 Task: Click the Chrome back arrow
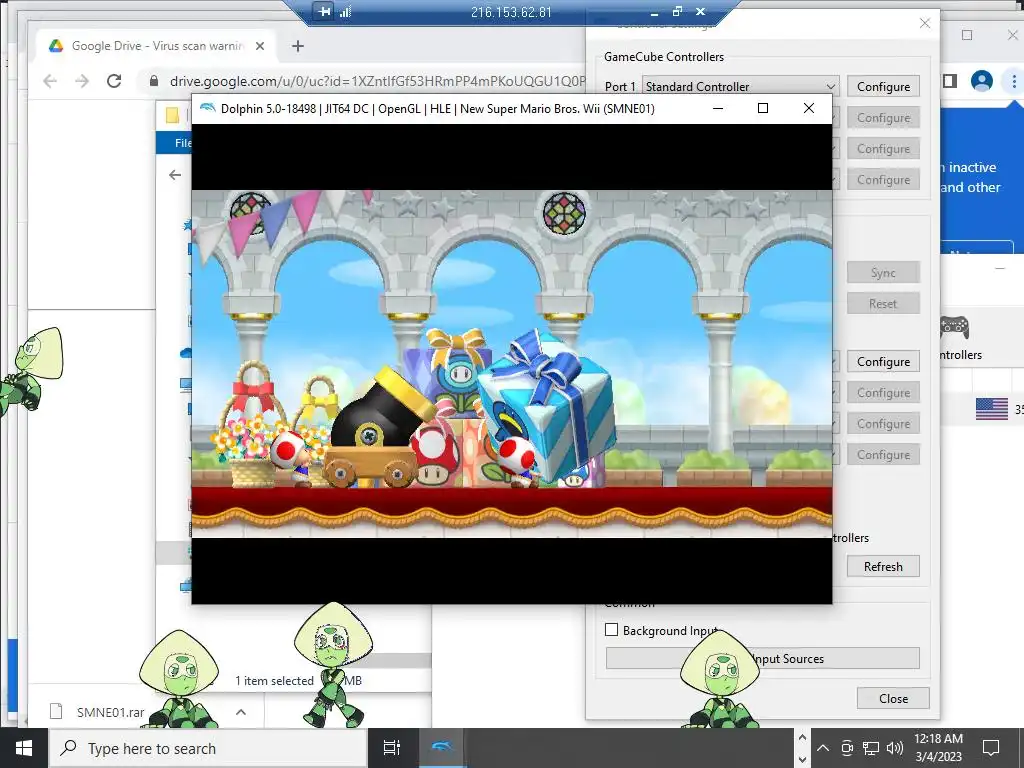click(x=50, y=81)
